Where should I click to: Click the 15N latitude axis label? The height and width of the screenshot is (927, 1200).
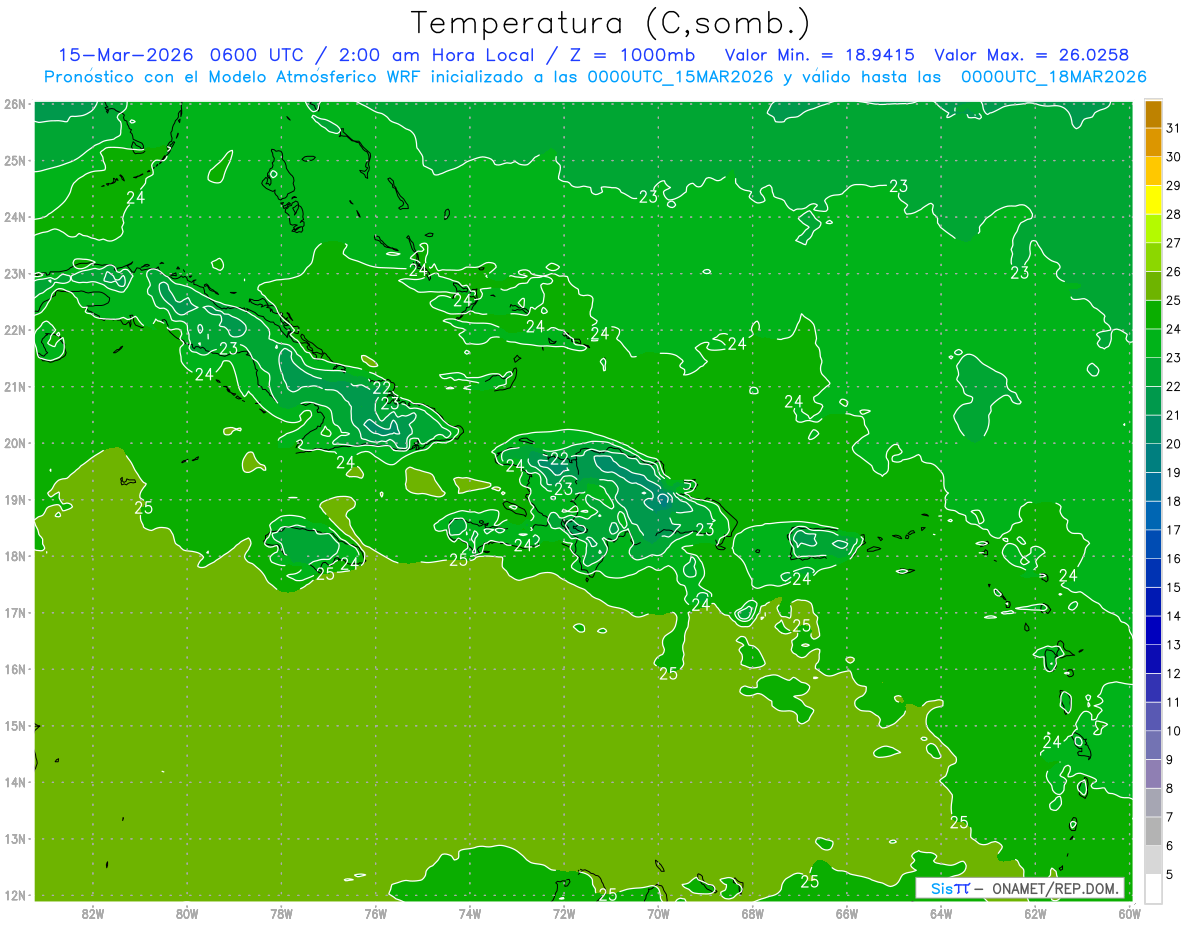15,726
